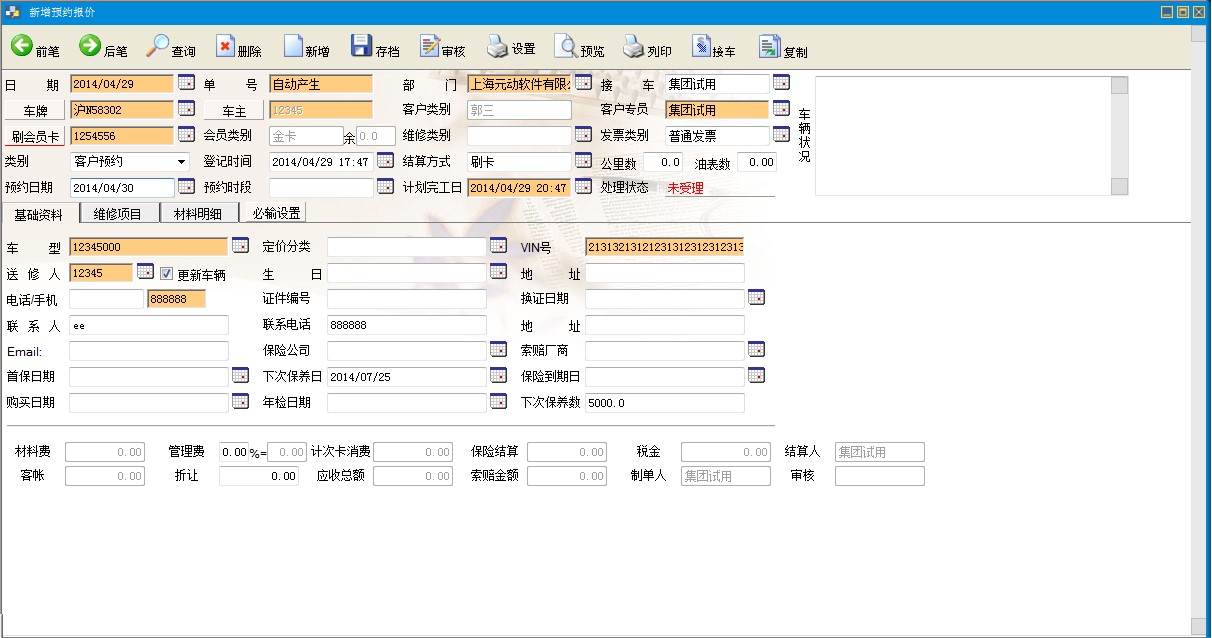Click the 复制 copy icon

pos(769,46)
